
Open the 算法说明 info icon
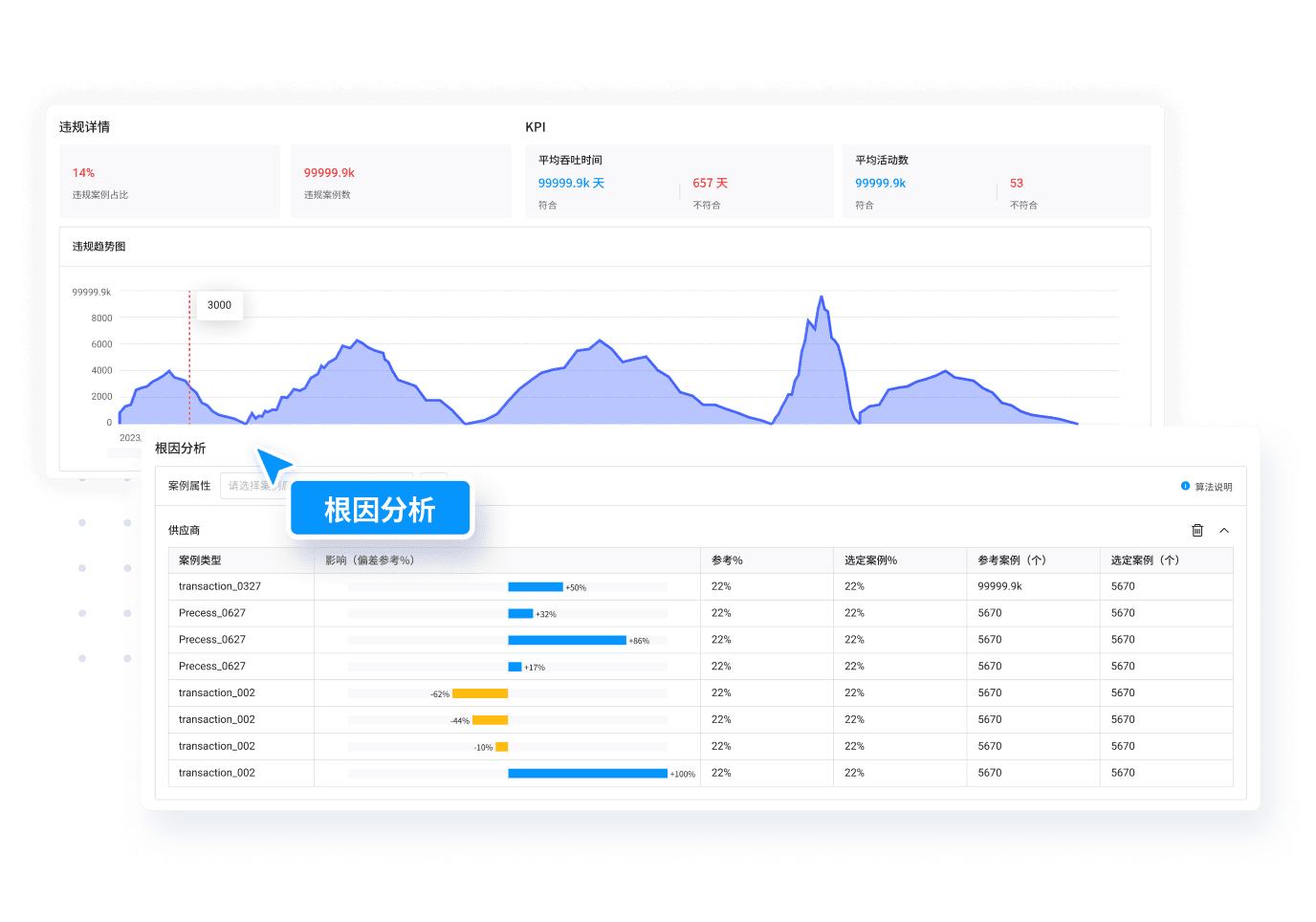(x=1185, y=486)
